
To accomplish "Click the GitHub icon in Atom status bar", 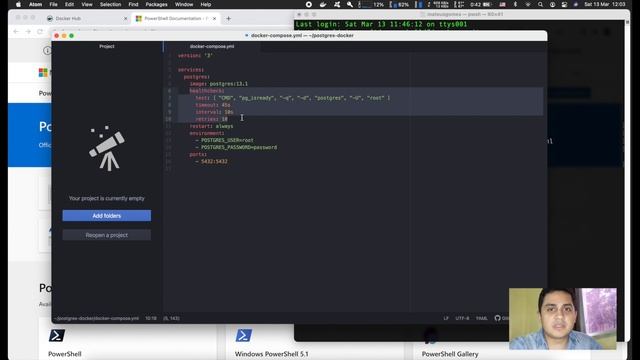I will click(x=498, y=318).
